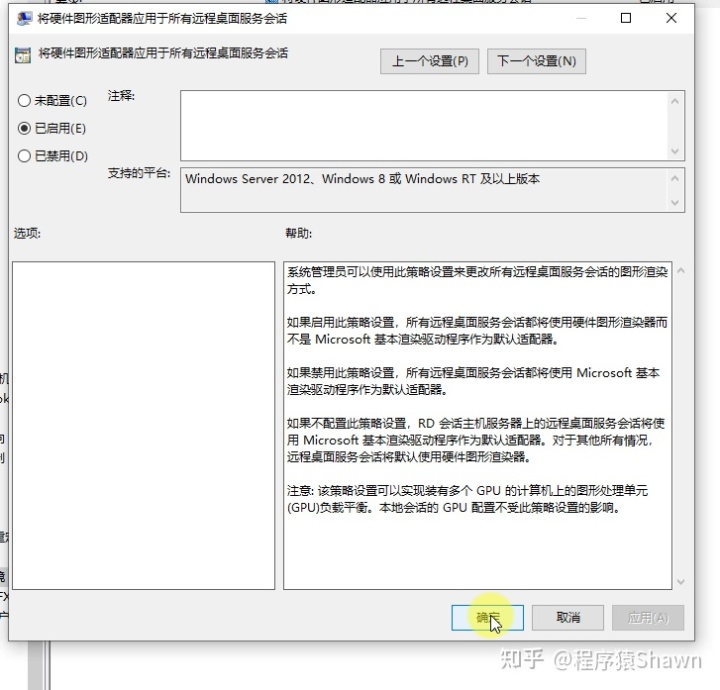Image resolution: width=720 pixels, height=690 pixels.
Task: Click the title bar window icon
Action: click(x=24, y=18)
